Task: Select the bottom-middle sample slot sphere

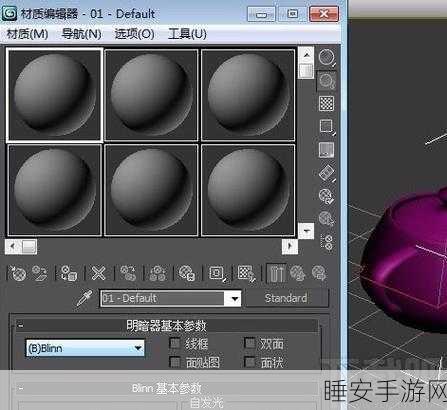Action: point(151,190)
